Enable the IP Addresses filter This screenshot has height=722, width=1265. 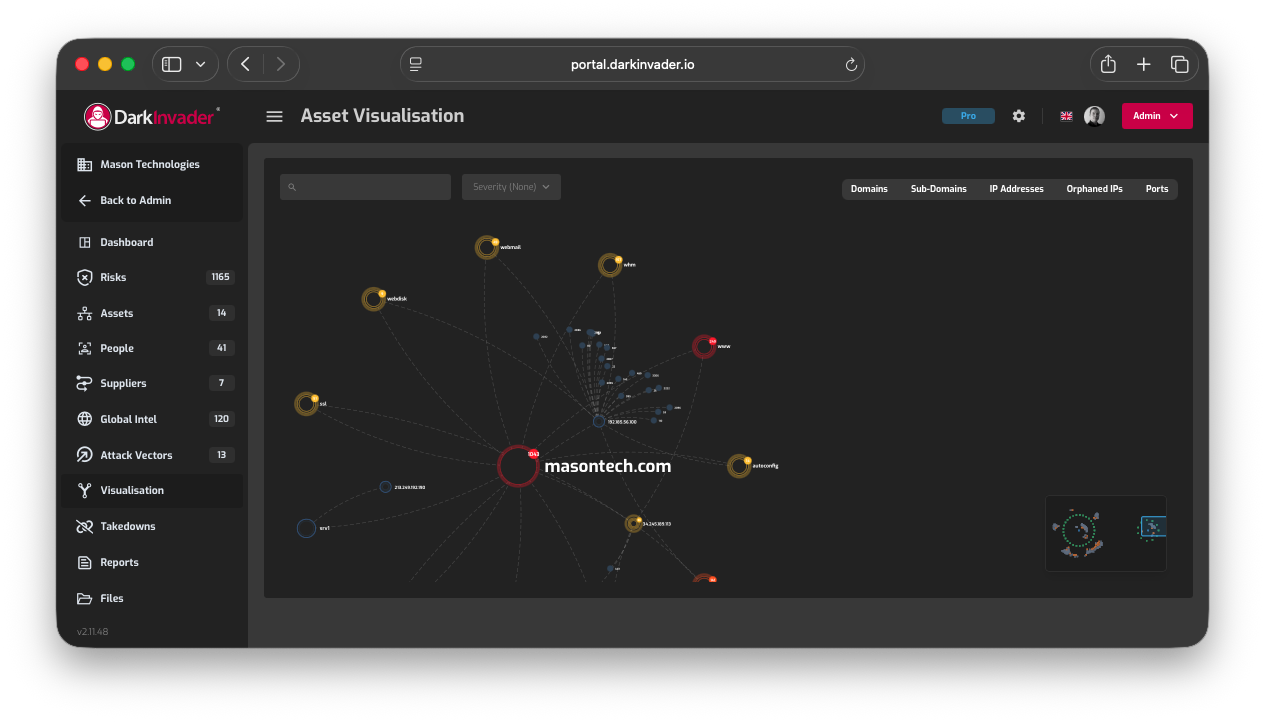pyautogui.click(x=1016, y=188)
